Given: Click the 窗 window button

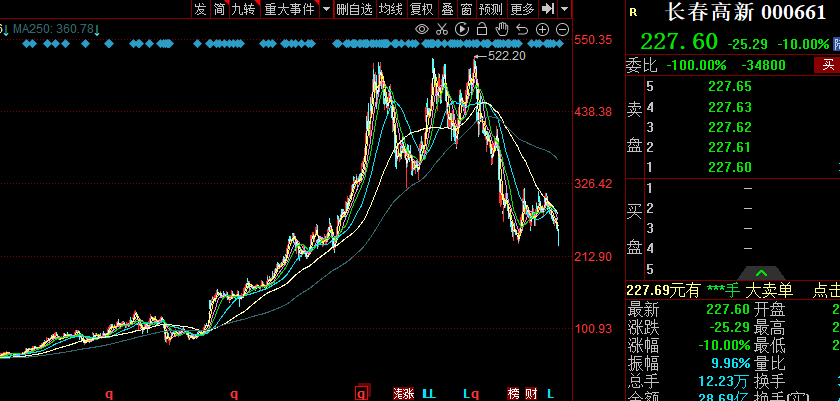Looking at the screenshot, I should pyautogui.click(x=466, y=9).
